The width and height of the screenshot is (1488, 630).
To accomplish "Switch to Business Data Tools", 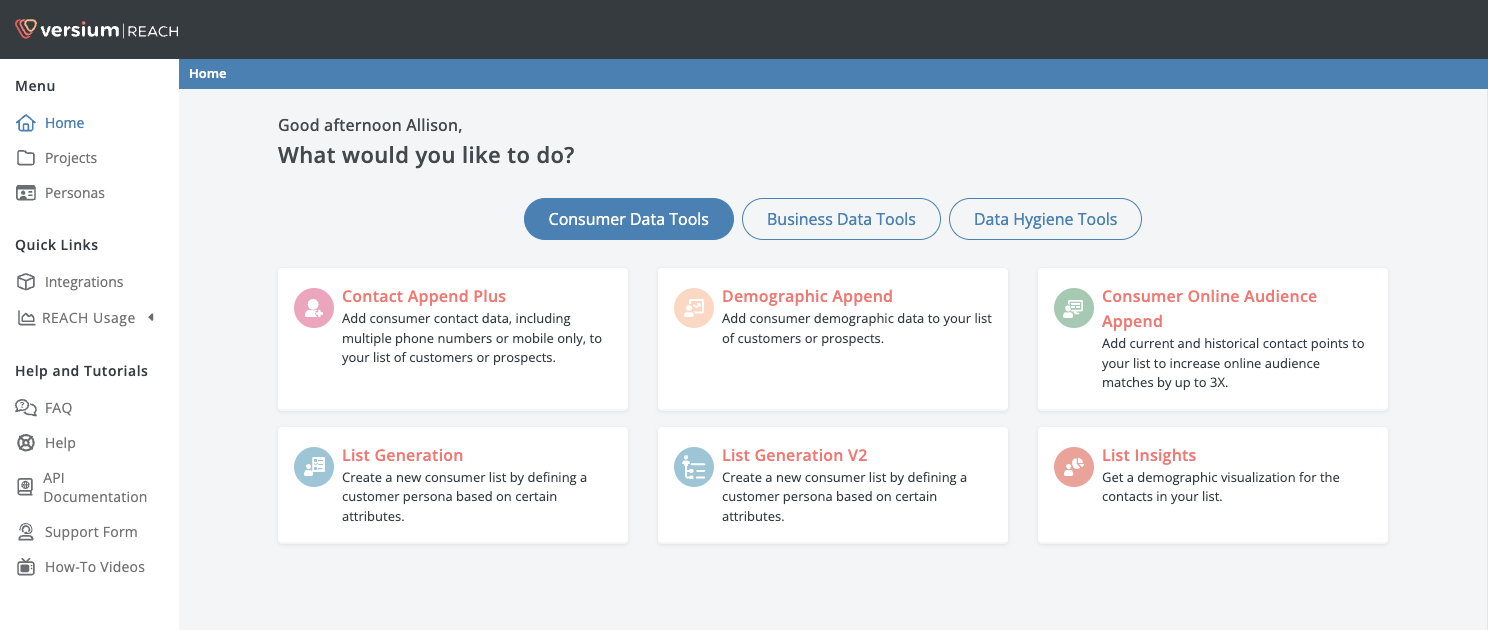I will pyautogui.click(x=841, y=218).
